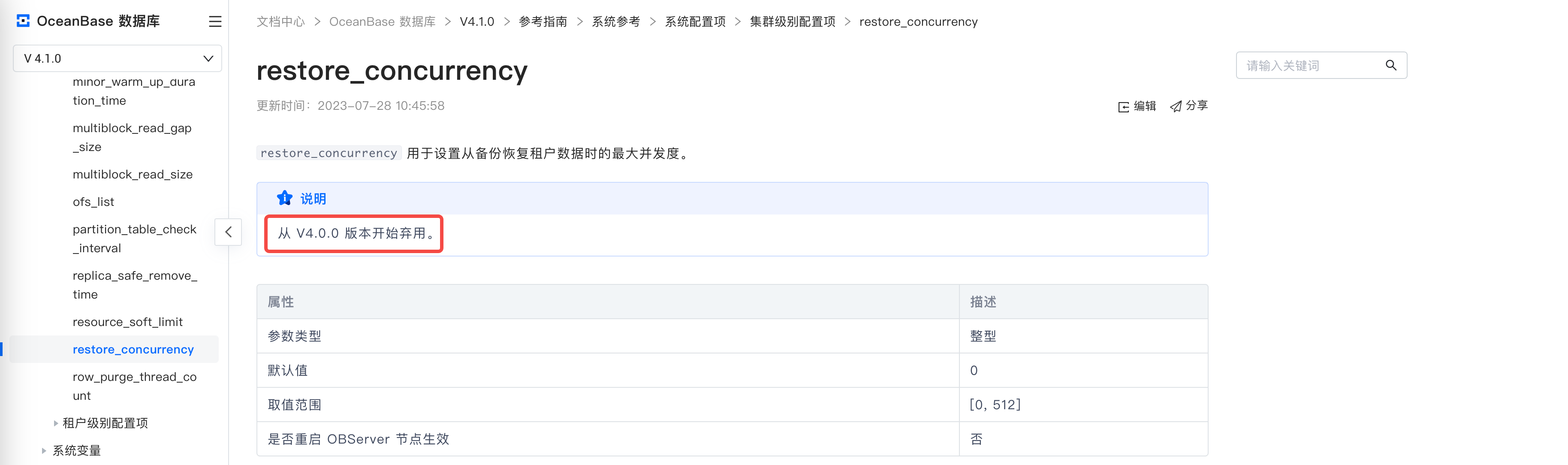The height and width of the screenshot is (465, 1568).
Task: Select ofs_list in sidebar
Action: pos(93,202)
